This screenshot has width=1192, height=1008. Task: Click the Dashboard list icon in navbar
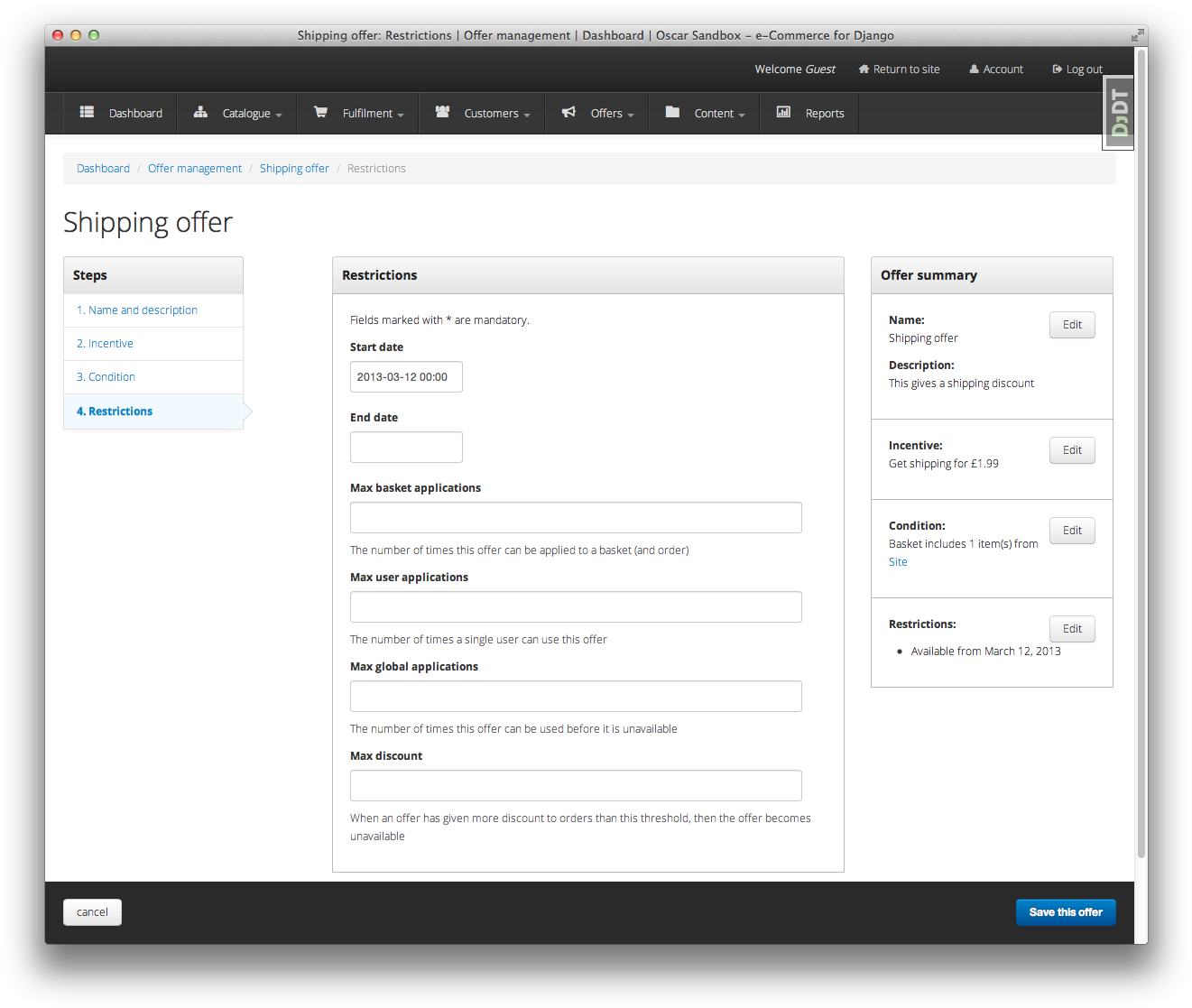coord(87,112)
